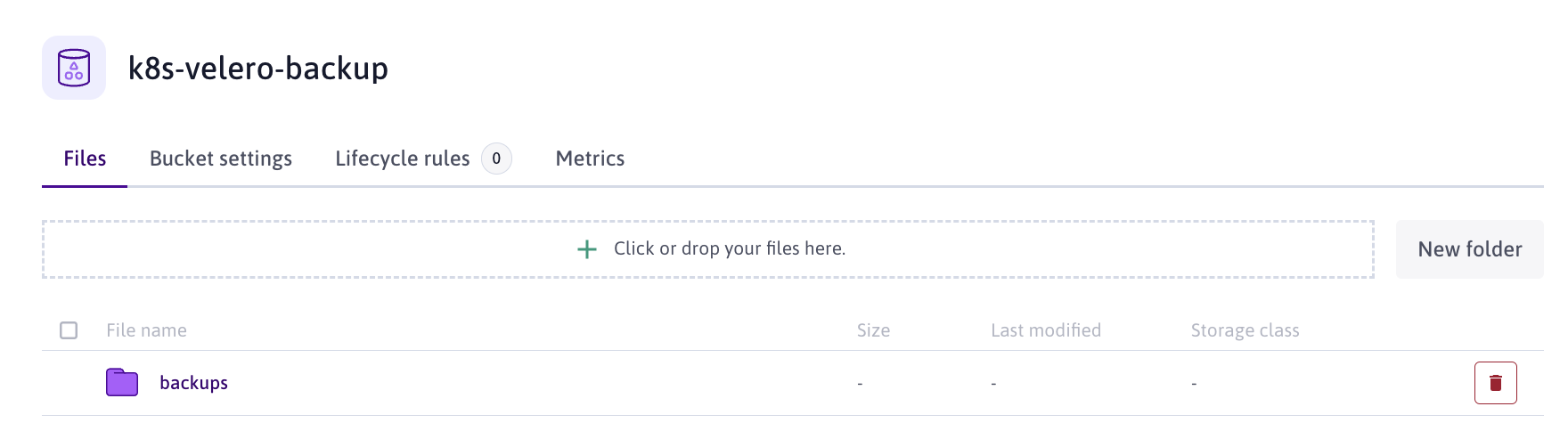Click the Last modified column header

tap(1046, 330)
